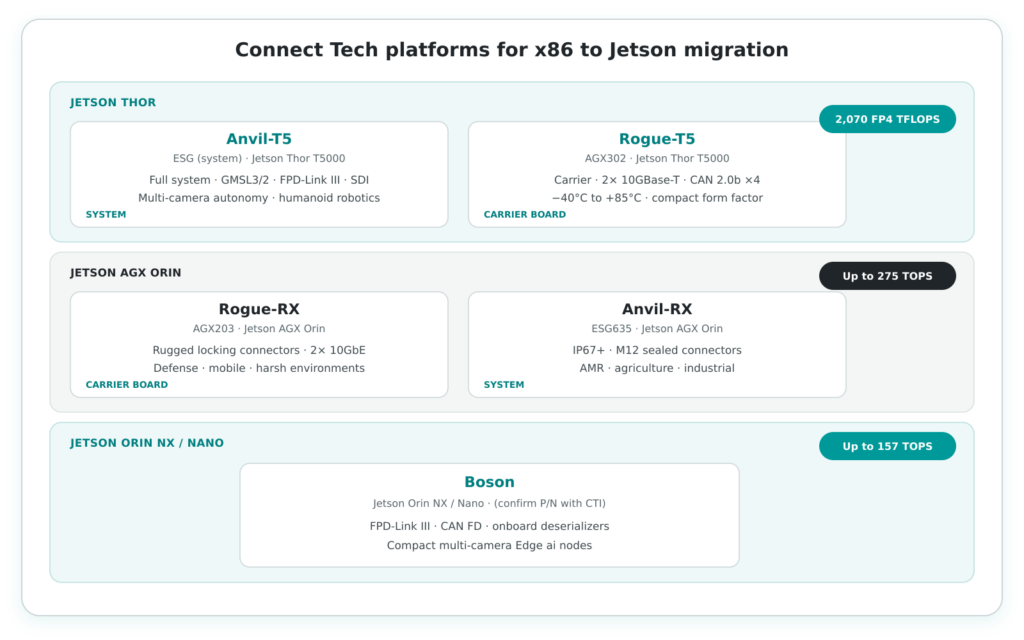Viewport: 1024px width, 640px height.
Task: Click 'FPD-Link III · CAN FD · onboard deserializers' line
Action: pos(489,526)
